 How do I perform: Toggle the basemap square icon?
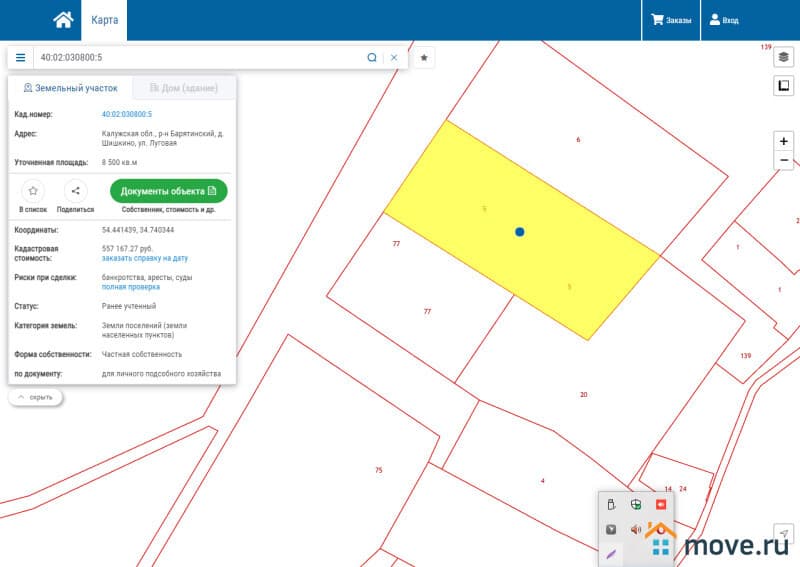pos(784,86)
